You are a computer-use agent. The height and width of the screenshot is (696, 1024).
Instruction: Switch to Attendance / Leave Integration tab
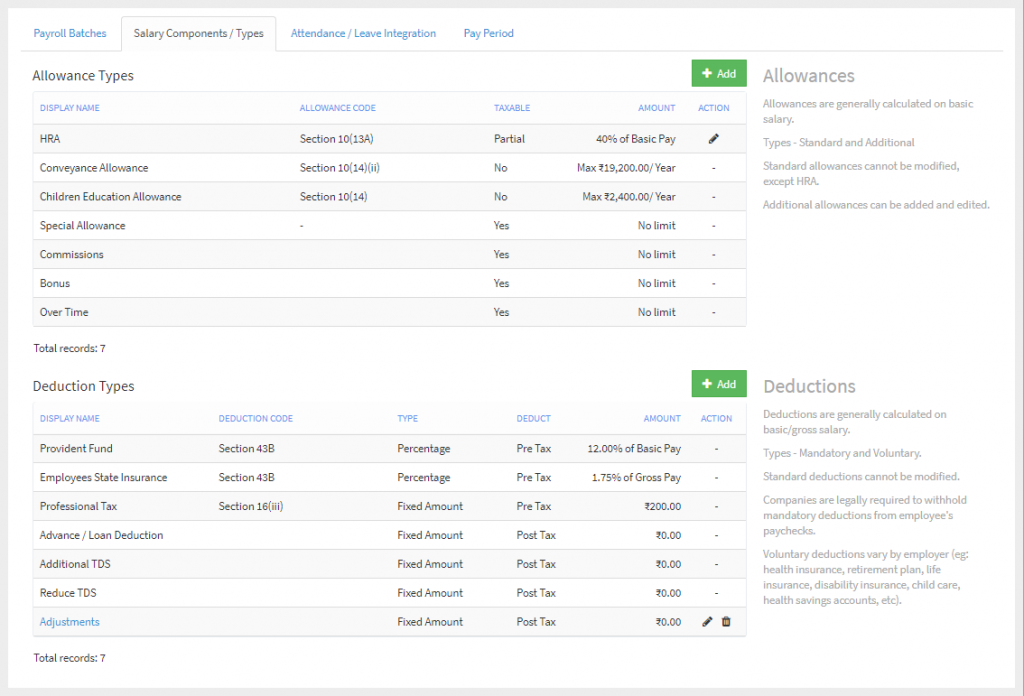[x=363, y=33]
